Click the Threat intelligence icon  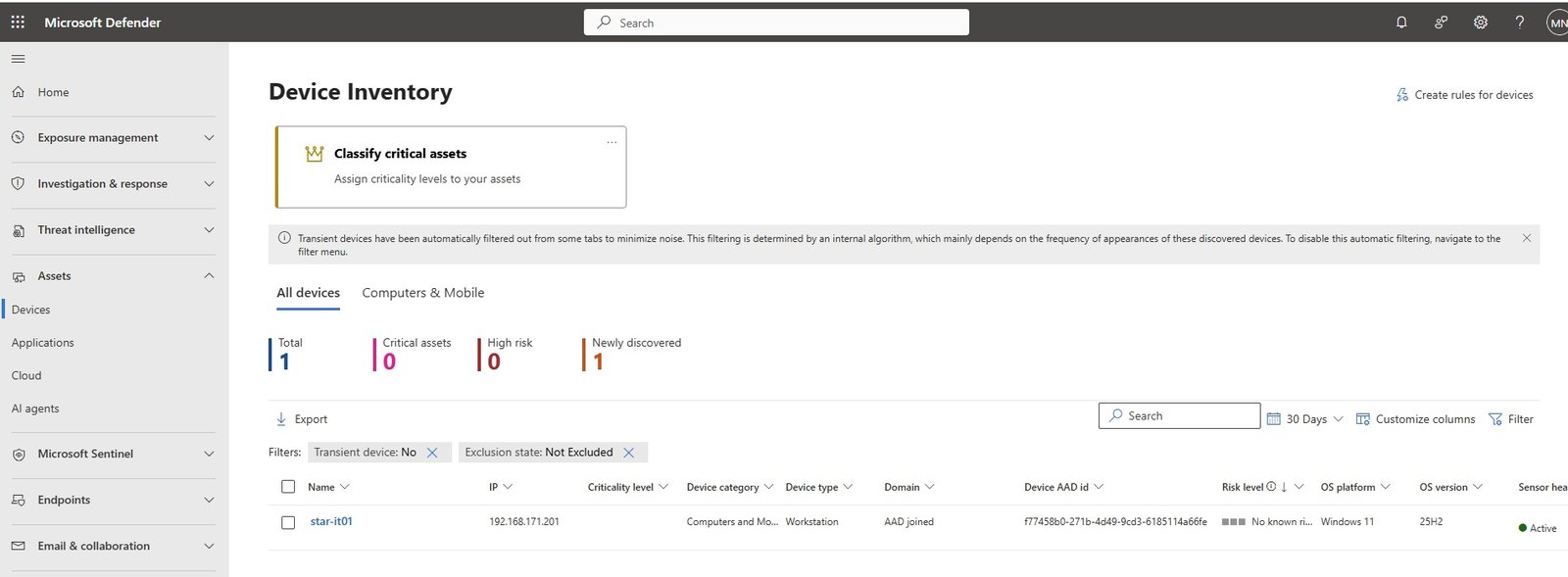click(18, 230)
